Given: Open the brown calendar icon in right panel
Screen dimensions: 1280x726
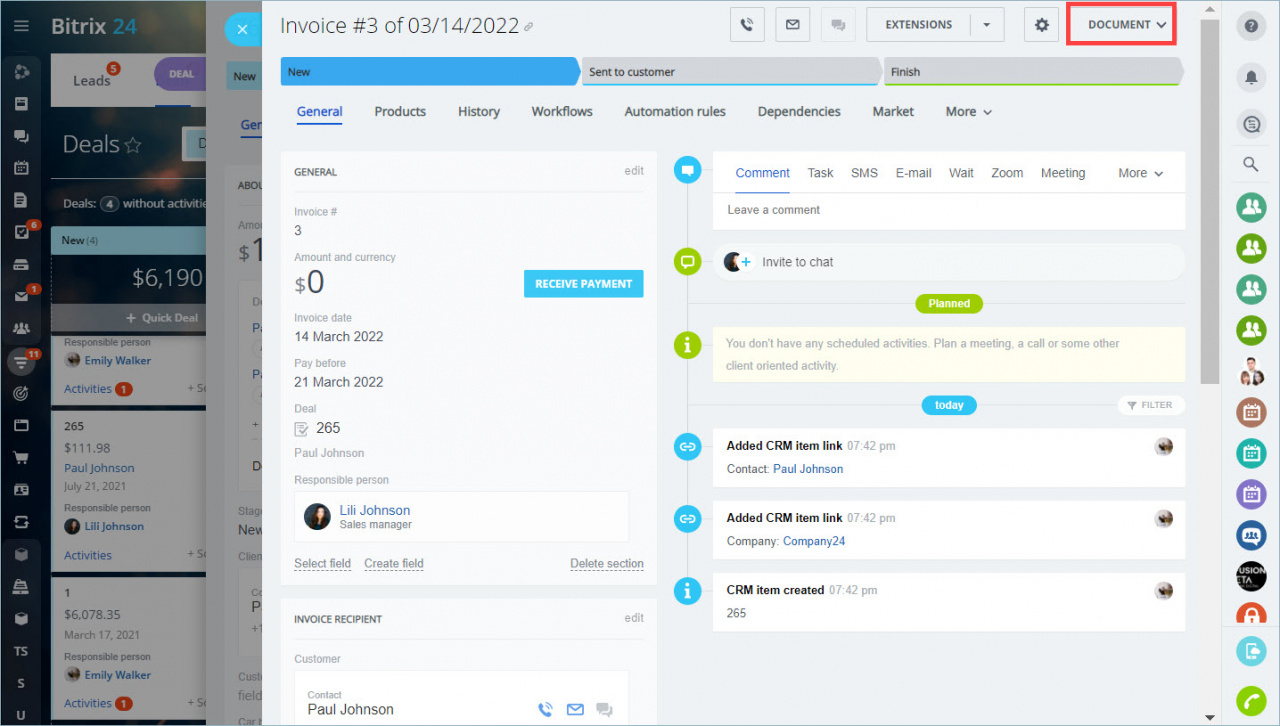Looking at the screenshot, I should [x=1251, y=411].
